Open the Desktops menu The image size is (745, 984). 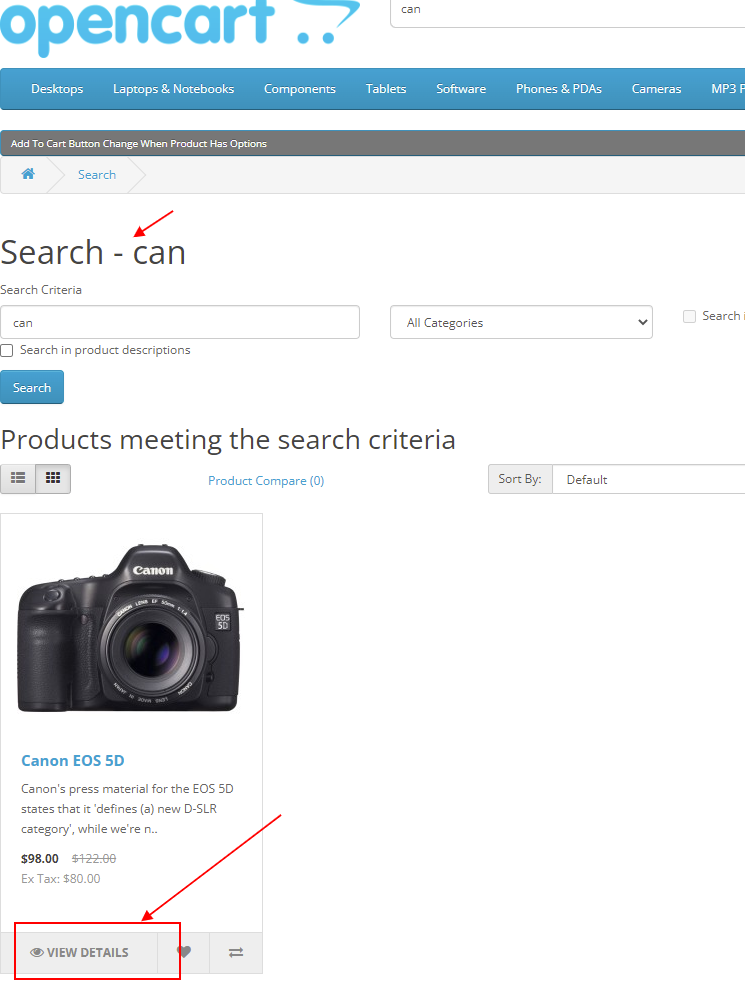point(57,89)
